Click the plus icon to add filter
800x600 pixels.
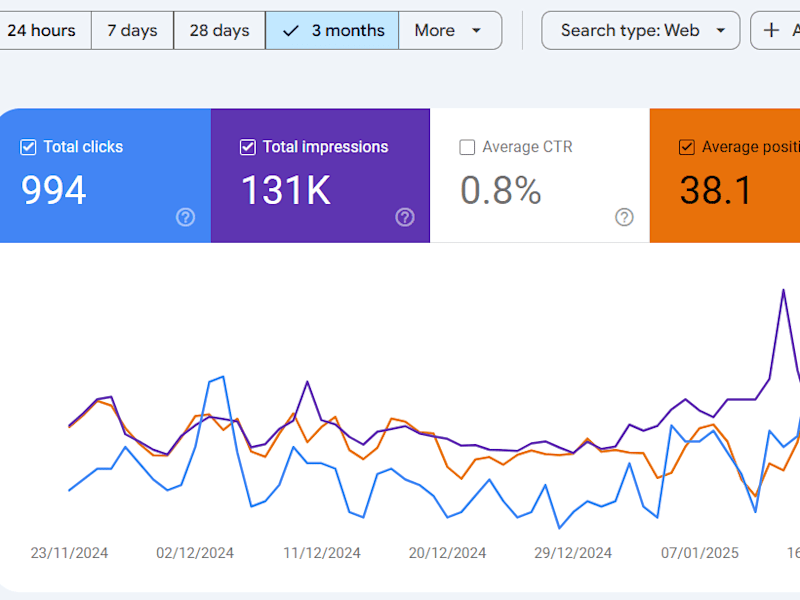coord(771,30)
